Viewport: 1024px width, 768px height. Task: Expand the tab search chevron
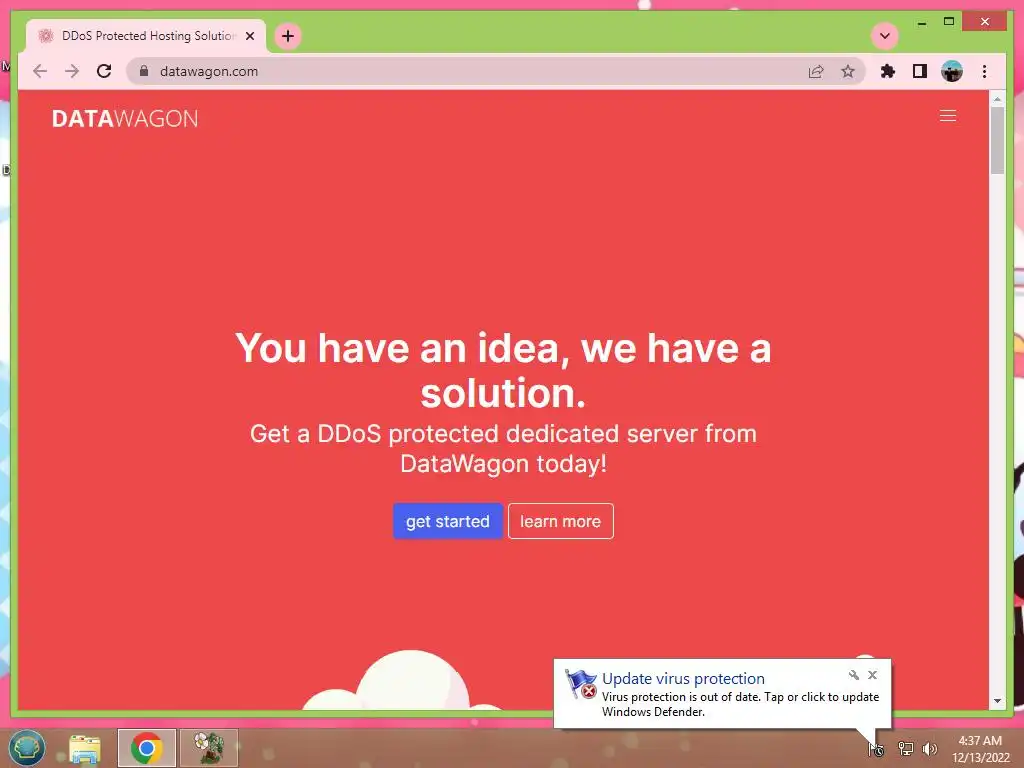[x=885, y=36]
